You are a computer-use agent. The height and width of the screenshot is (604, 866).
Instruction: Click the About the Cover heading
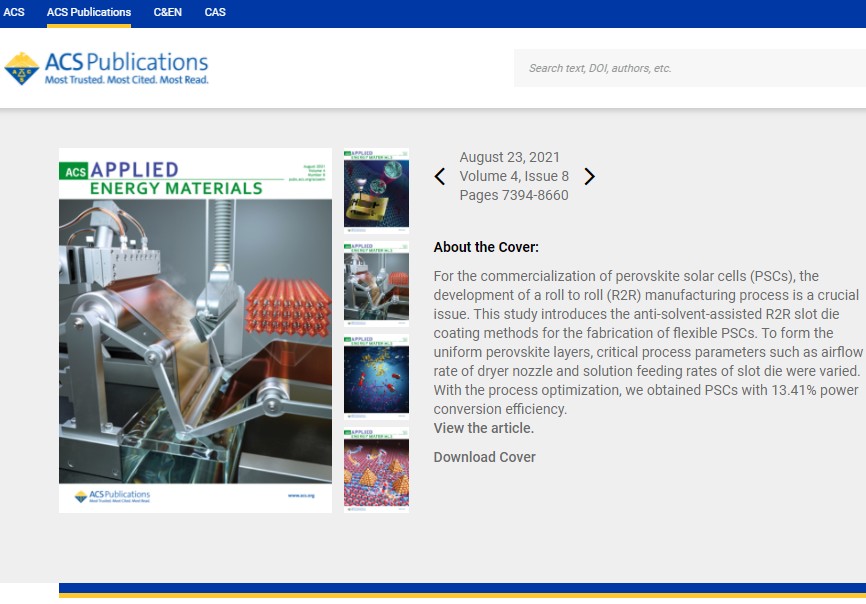485,247
